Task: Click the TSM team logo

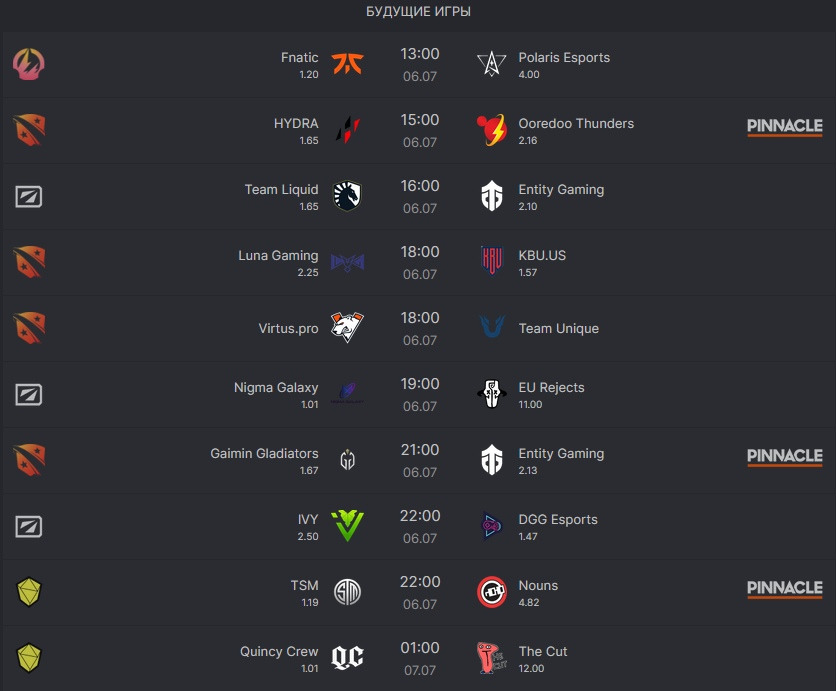Action: 347,592
